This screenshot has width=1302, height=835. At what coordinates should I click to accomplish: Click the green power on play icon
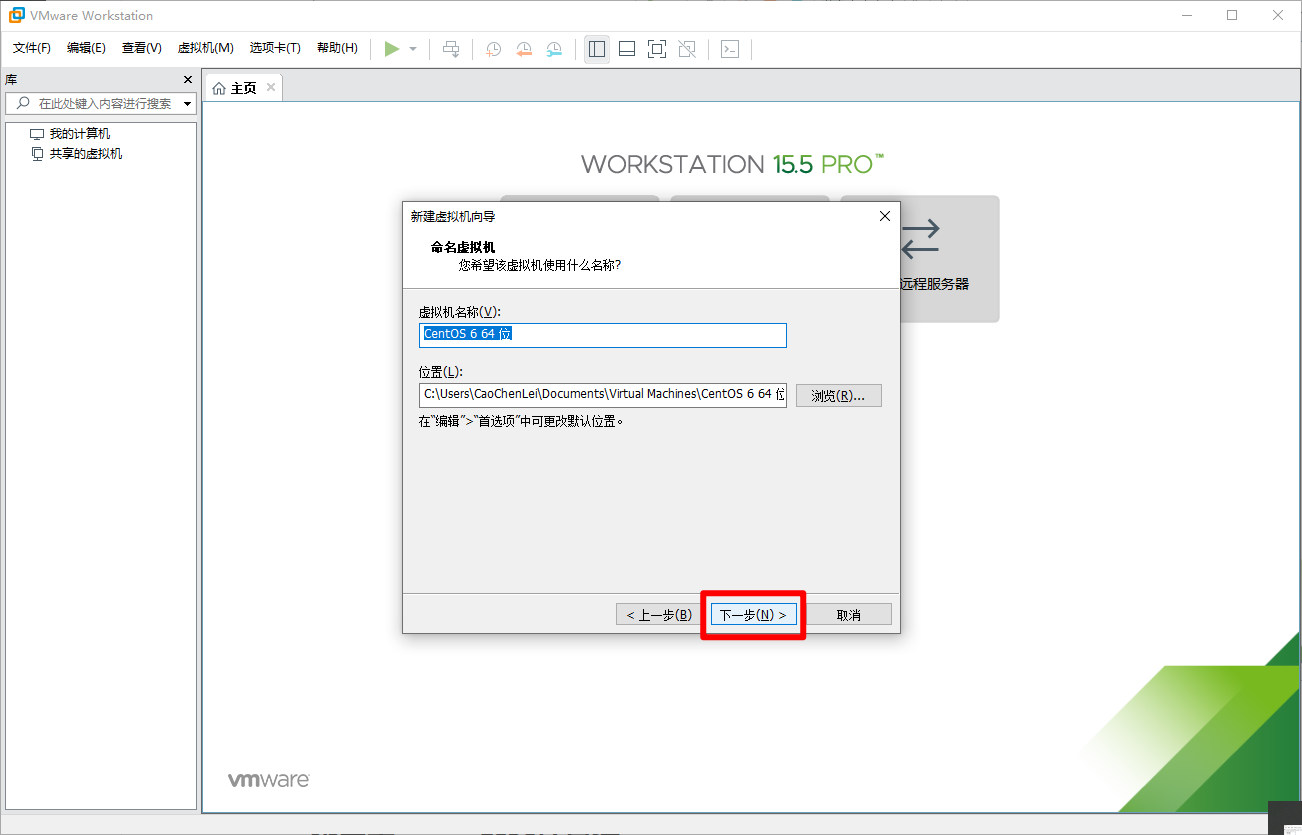click(391, 49)
